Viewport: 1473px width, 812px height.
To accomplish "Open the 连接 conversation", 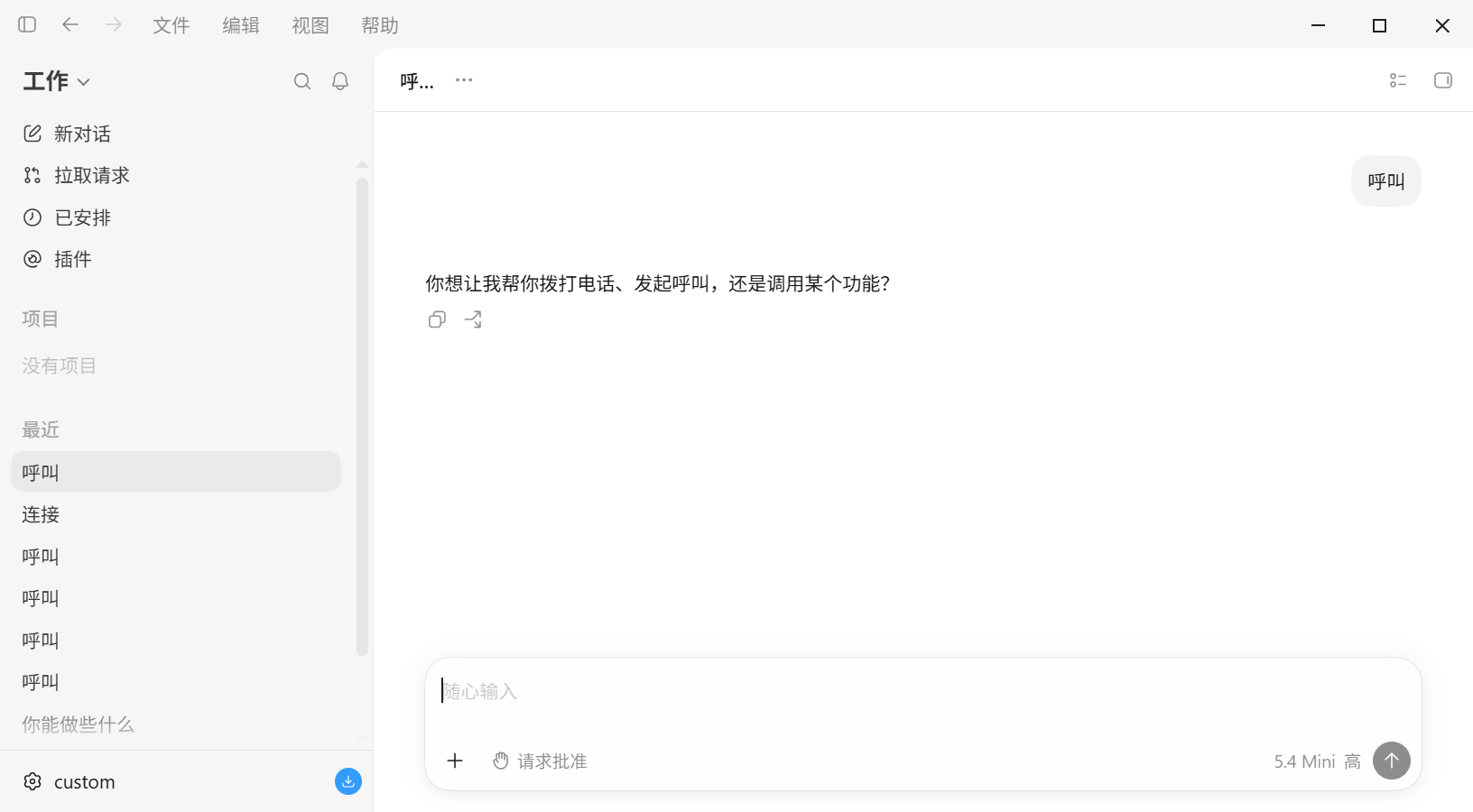I will click(x=176, y=514).
